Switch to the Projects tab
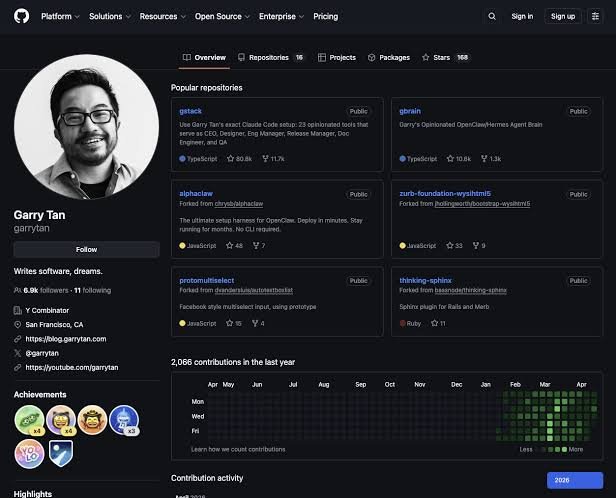The height and width of the screenshot is (498, 616). 337,57
